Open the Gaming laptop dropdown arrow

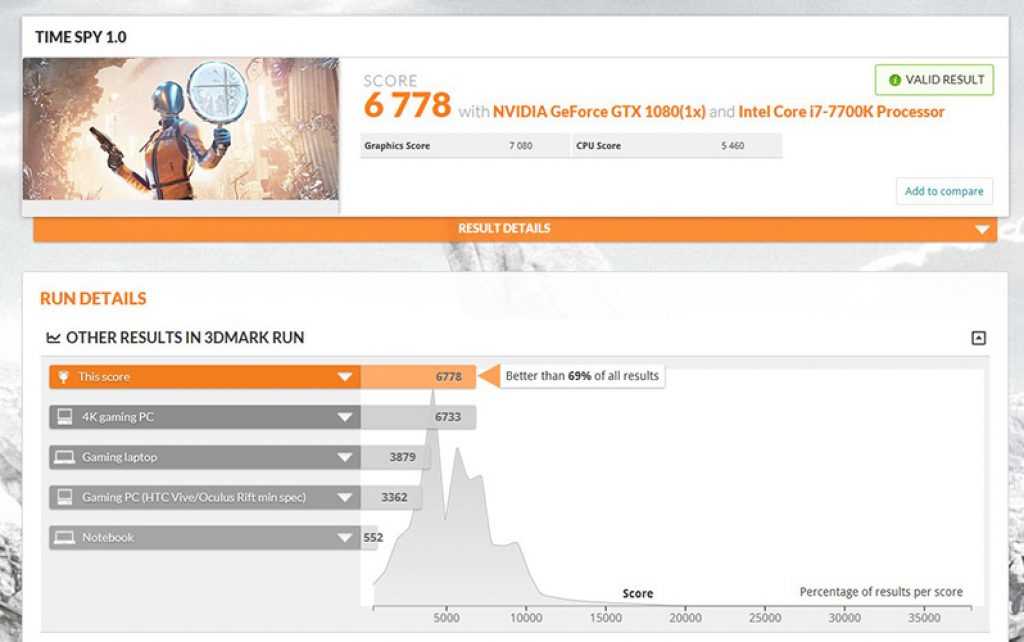coord(345,457)
